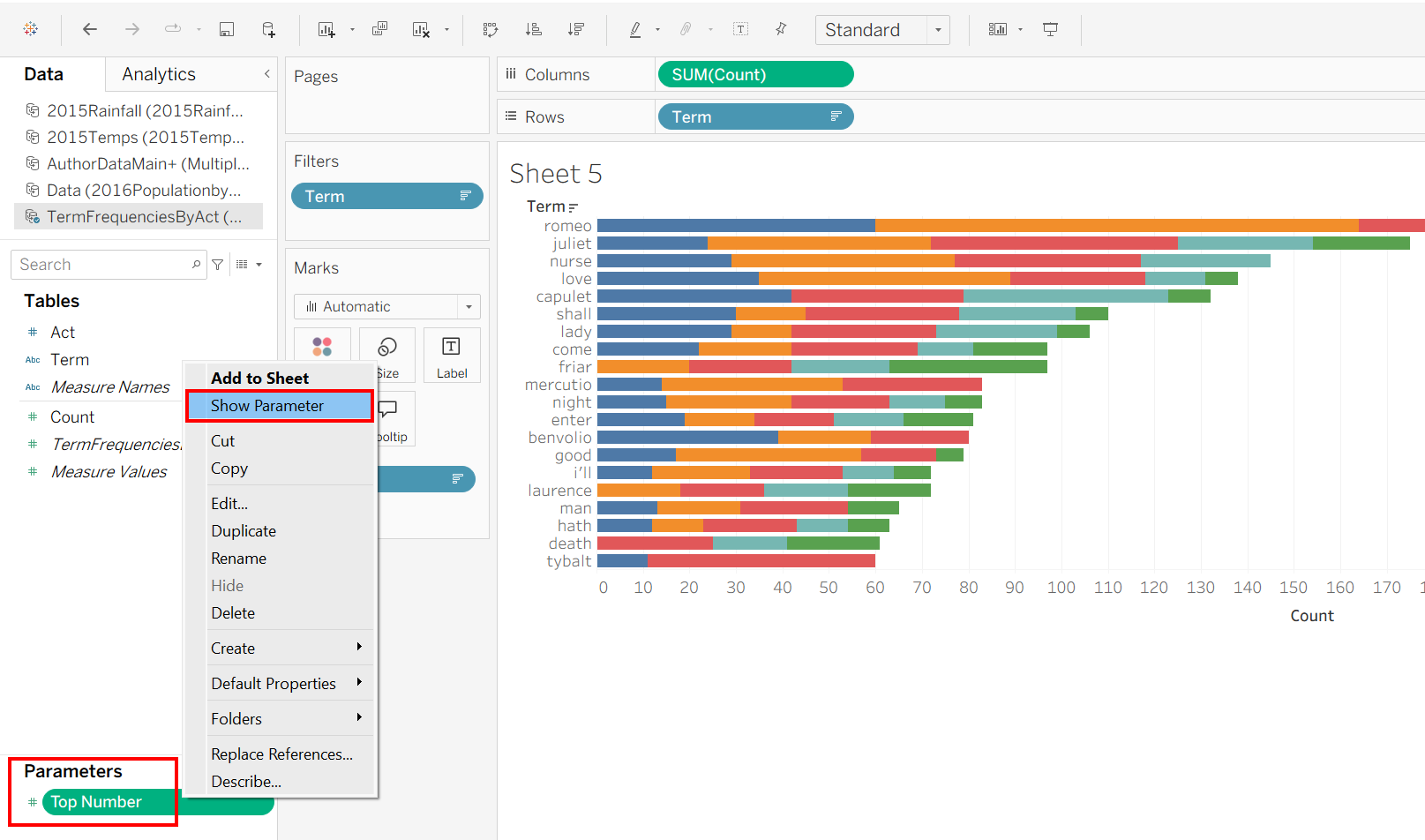Viewport: 1425px width, 840px height.
Task: Open the Label marks card
Action: pyautogui.click(x=452, y=355)
